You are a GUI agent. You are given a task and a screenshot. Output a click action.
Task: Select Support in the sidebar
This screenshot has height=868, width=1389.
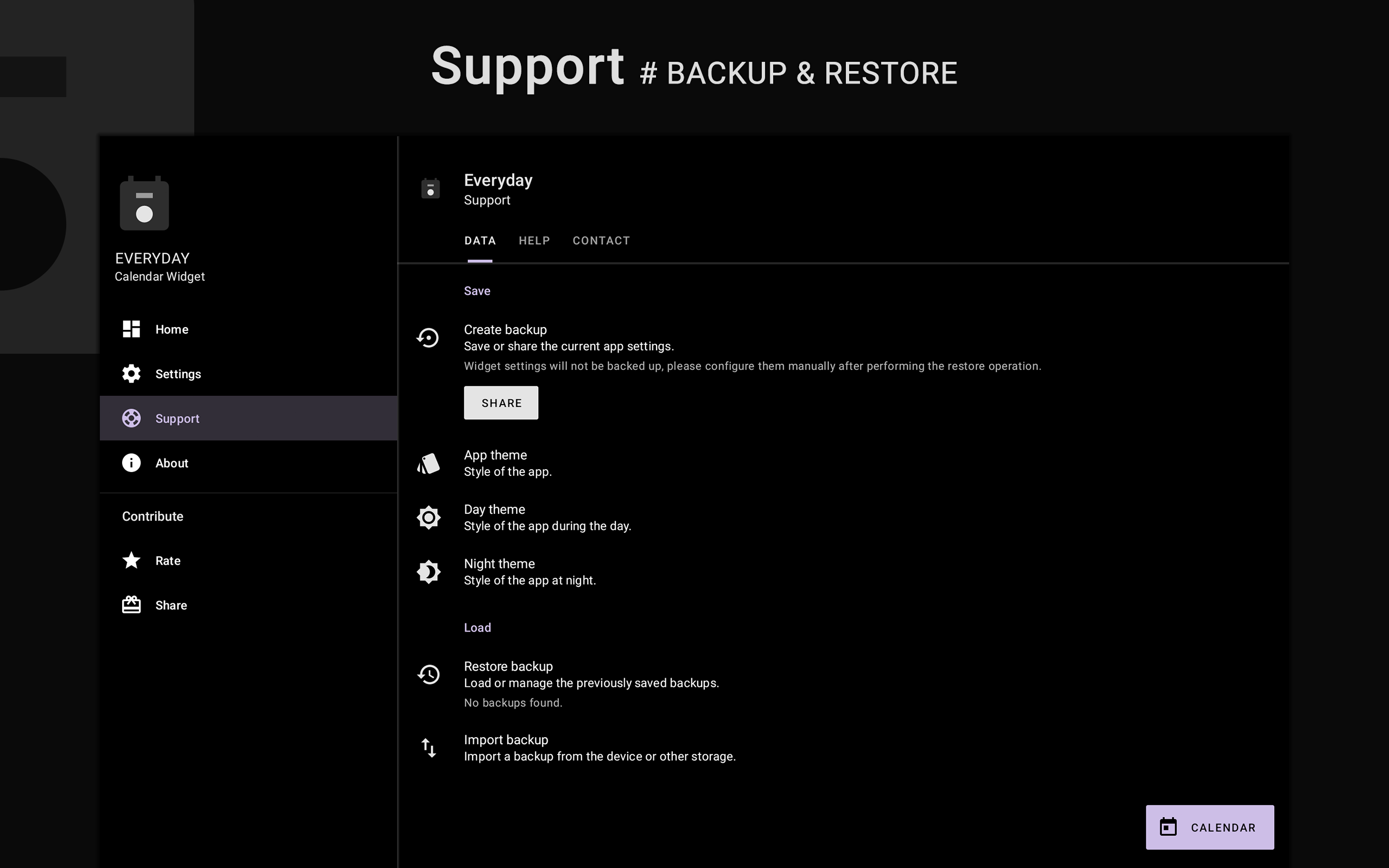[249, 418]
